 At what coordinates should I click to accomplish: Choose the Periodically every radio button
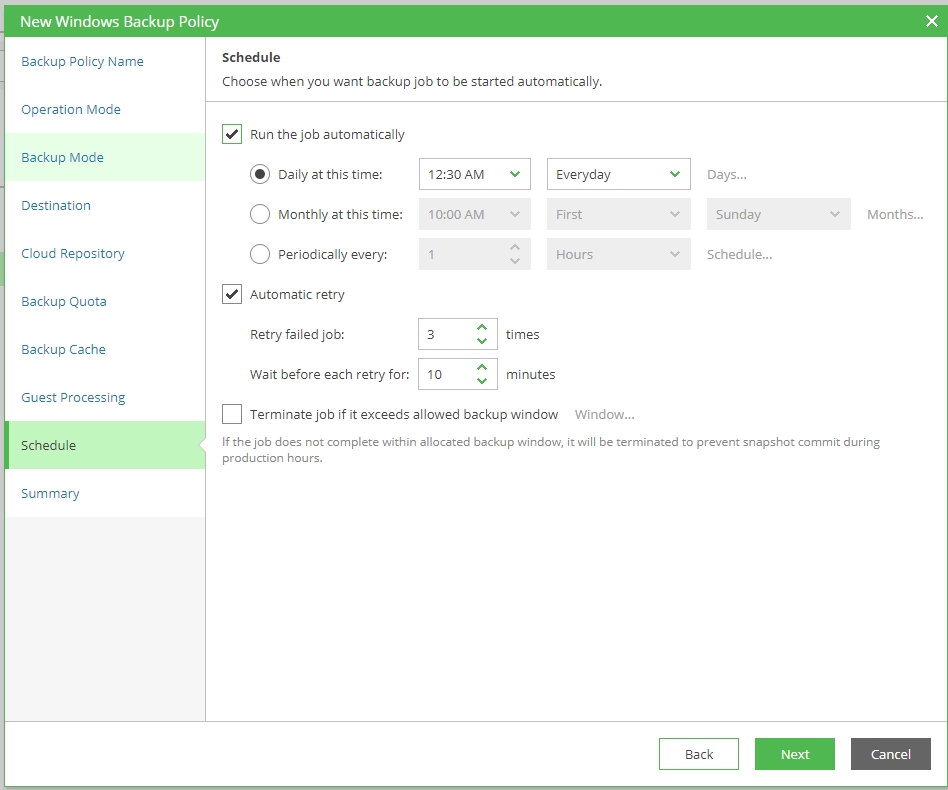(260, 254)
